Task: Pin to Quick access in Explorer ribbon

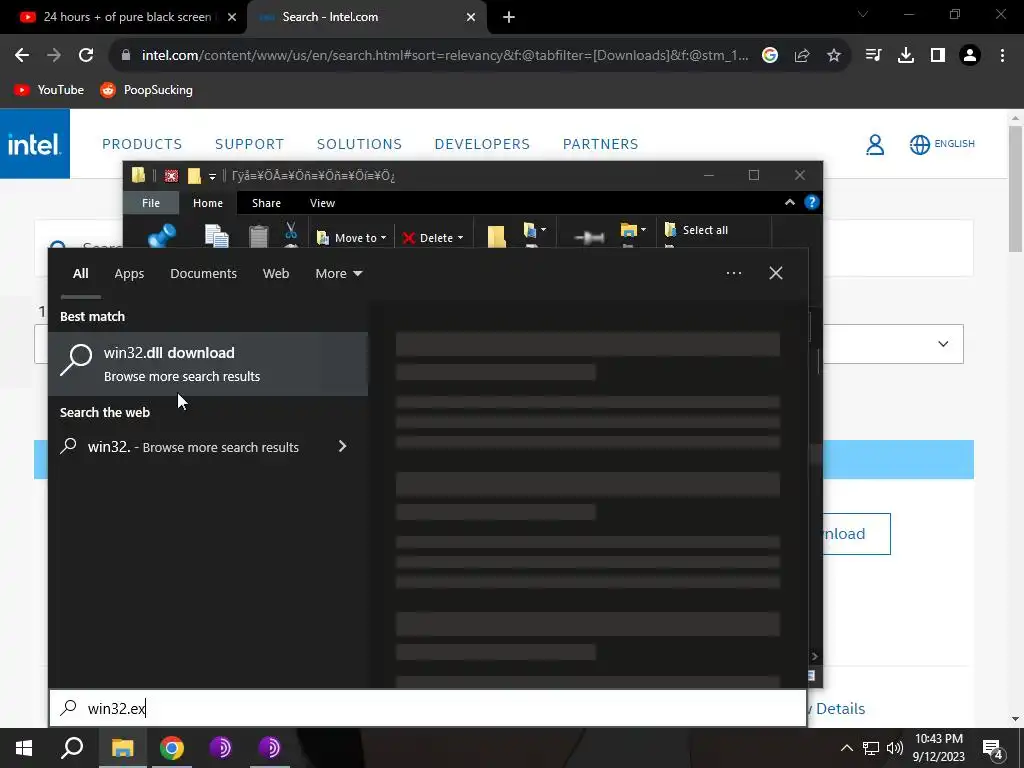Action: pyautogui.click(x=161, y=235)
